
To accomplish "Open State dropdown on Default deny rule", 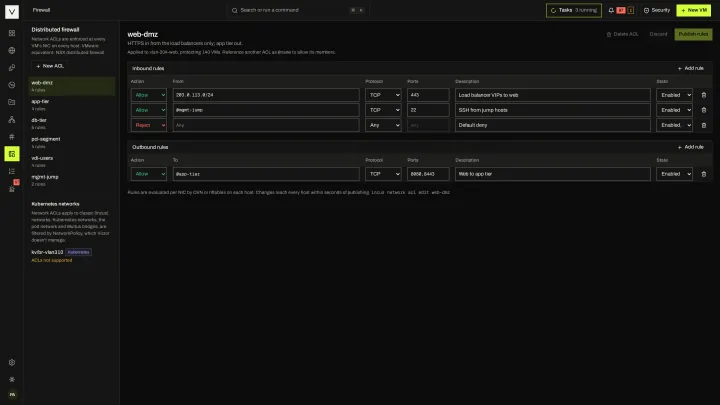I will [x=674, y=125].
